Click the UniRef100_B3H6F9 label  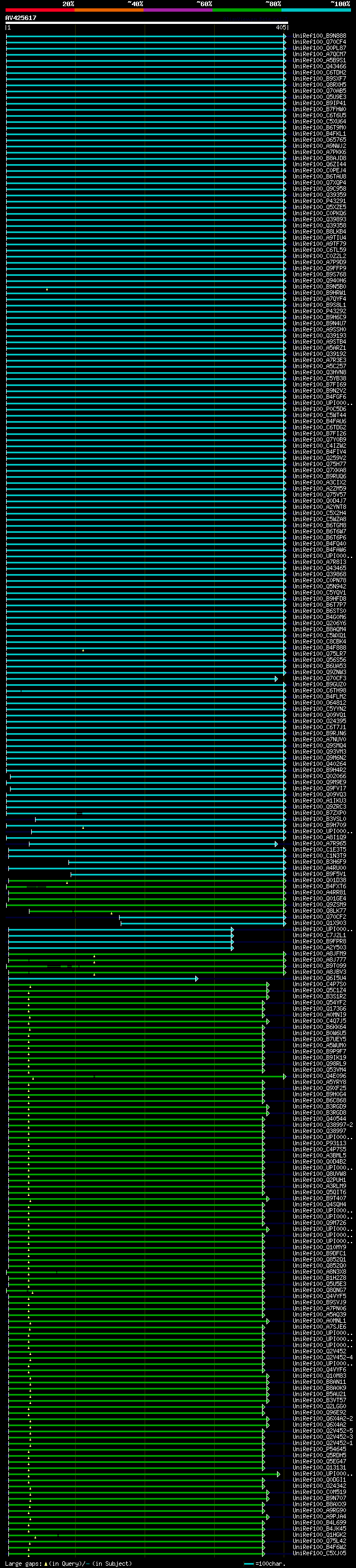(319, 862)
